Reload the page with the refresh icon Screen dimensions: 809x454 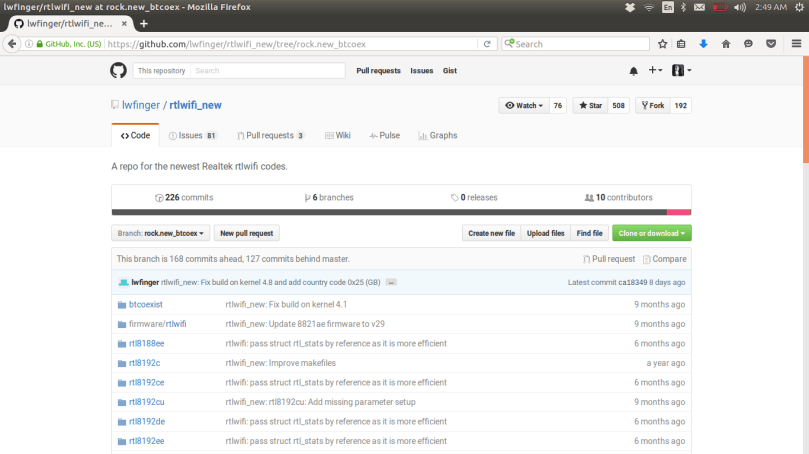[487, 44]
